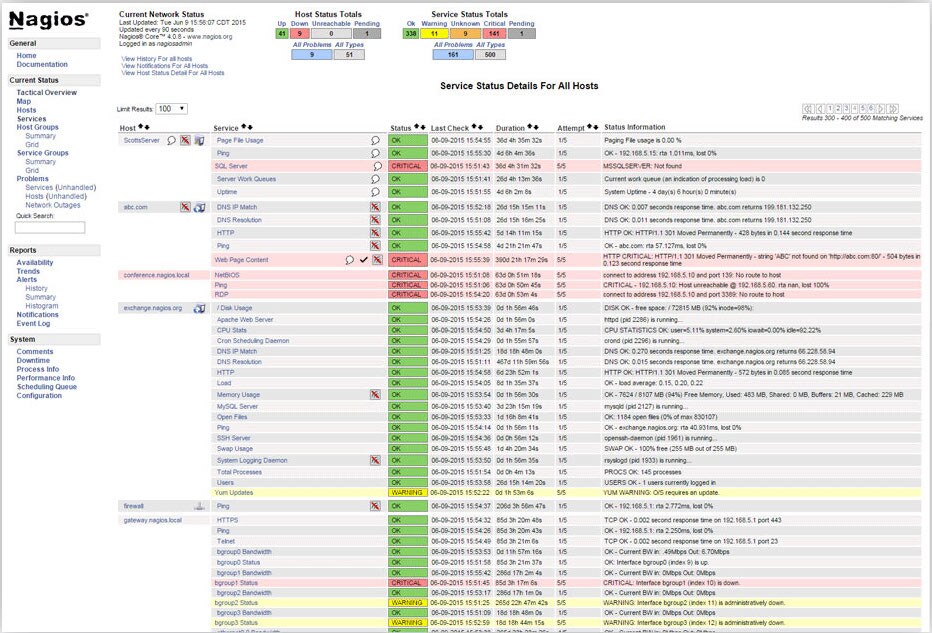Open comment bubble on Uptime row
Viewport: 932px width, 633px height.
coord(375,192)
